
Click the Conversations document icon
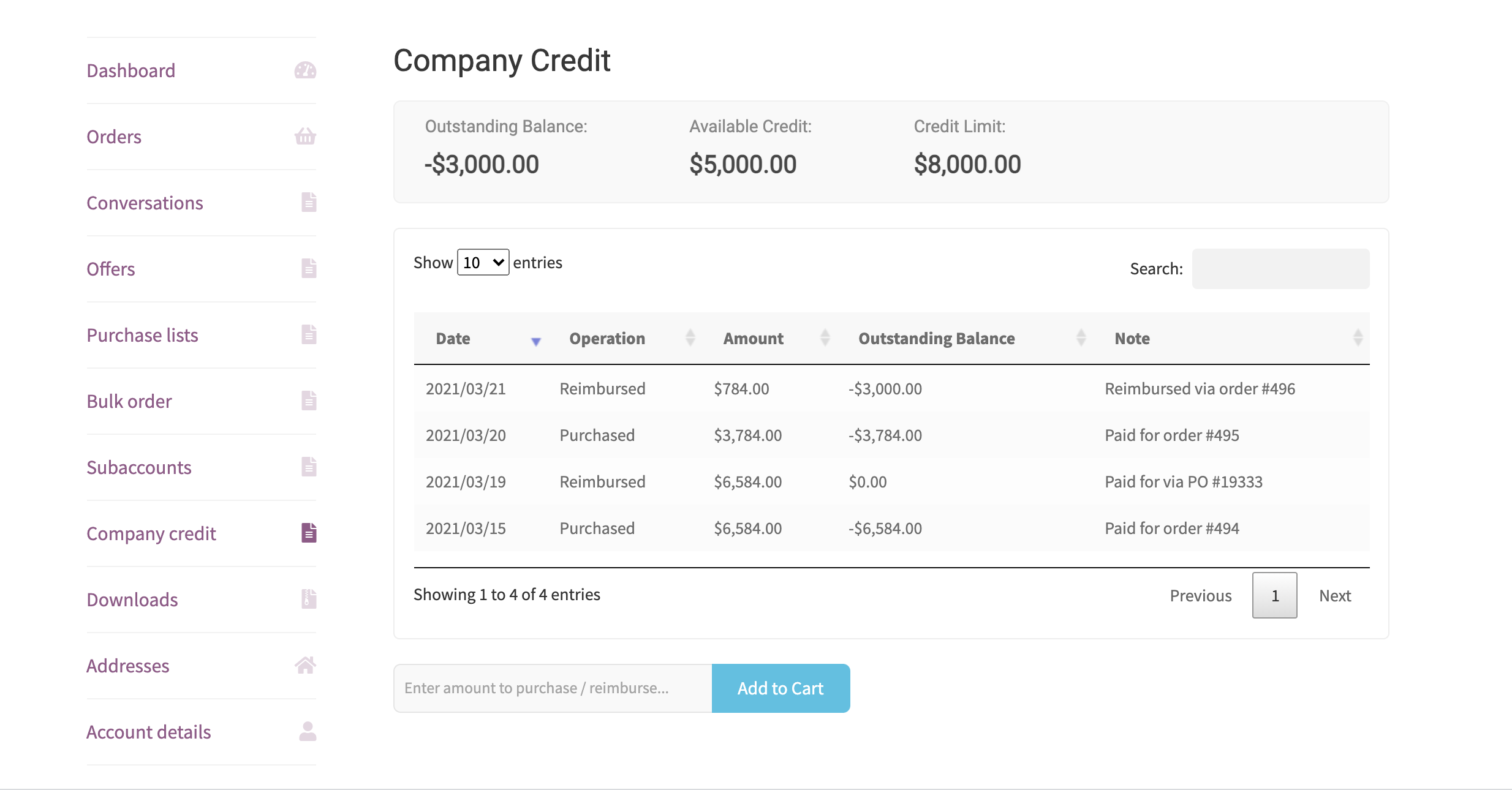click(x=309, y=202)
